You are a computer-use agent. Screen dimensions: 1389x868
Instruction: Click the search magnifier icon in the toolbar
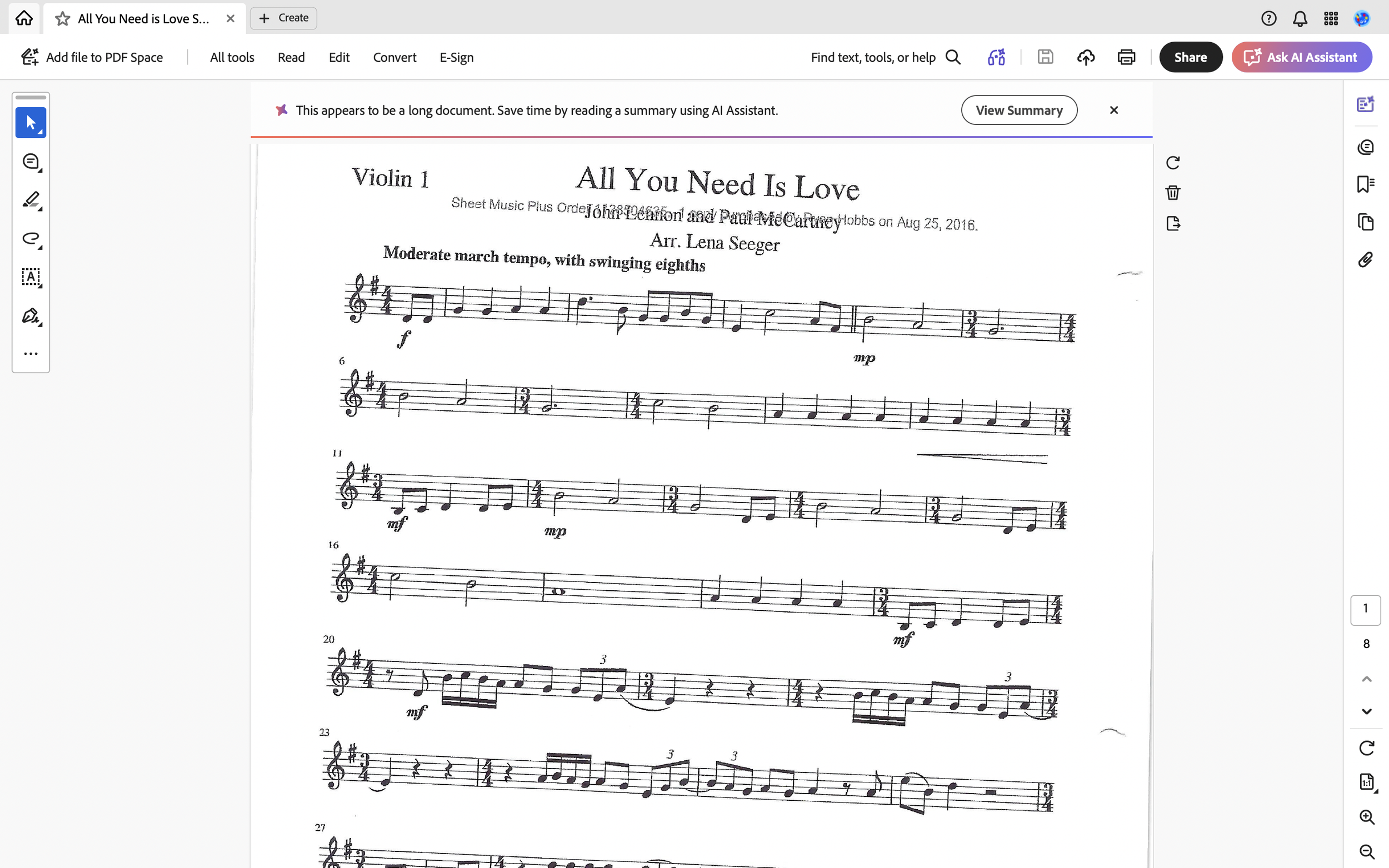click(x=953, y=57)
